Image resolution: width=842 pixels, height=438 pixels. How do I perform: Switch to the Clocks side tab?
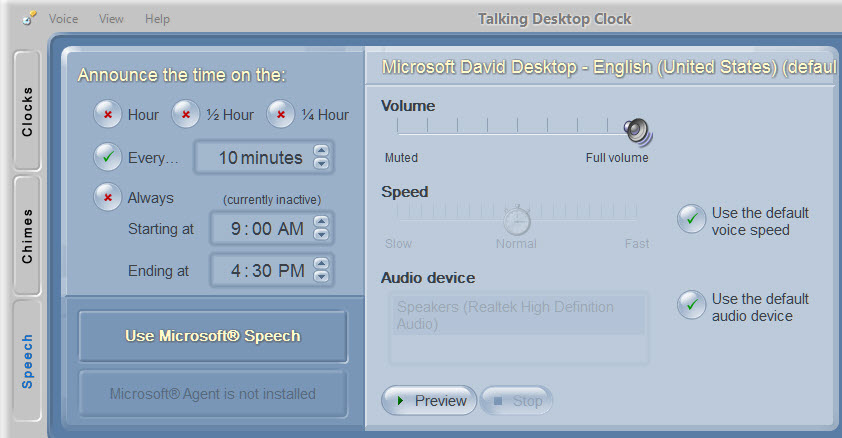pos(27,111)
